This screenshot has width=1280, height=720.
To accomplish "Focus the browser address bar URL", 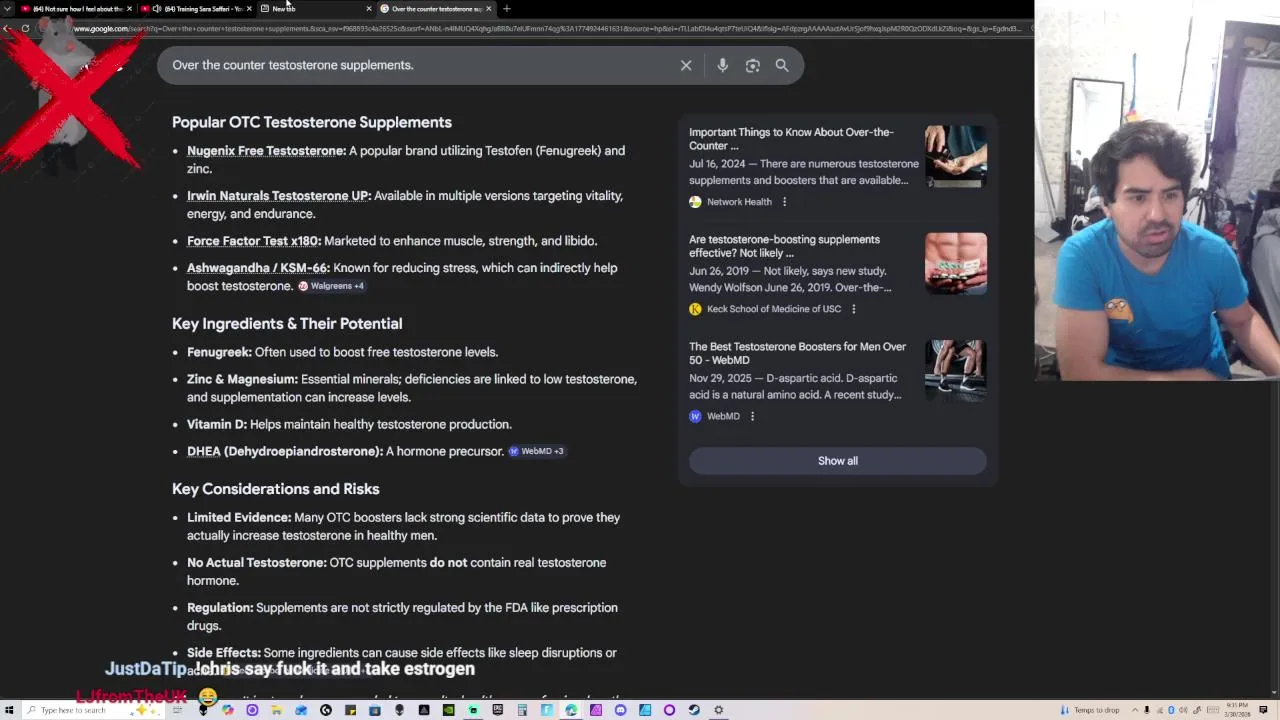I will coord(545,28).
